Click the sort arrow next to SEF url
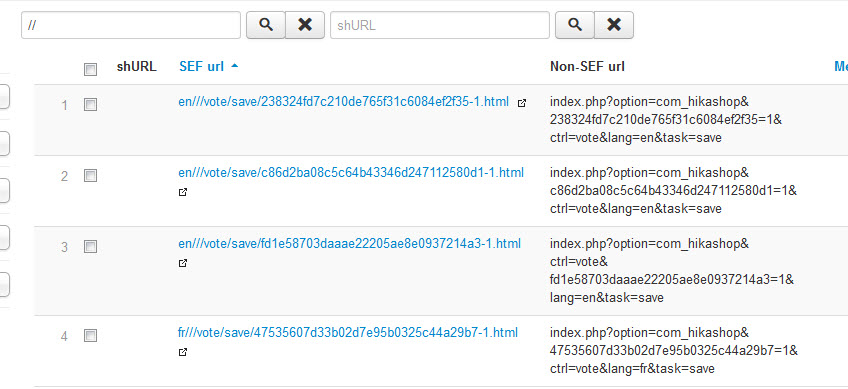 [x=234, y=66]
